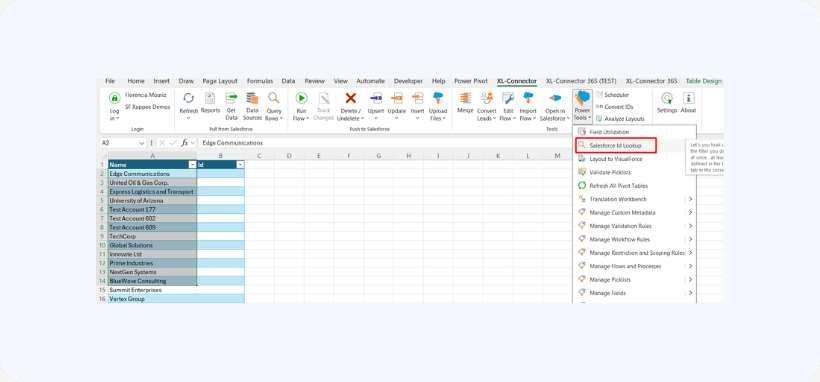Expand the Manage Picklists submenu arrow
This screenshot has height=382, width=820.
click(690, 280)
